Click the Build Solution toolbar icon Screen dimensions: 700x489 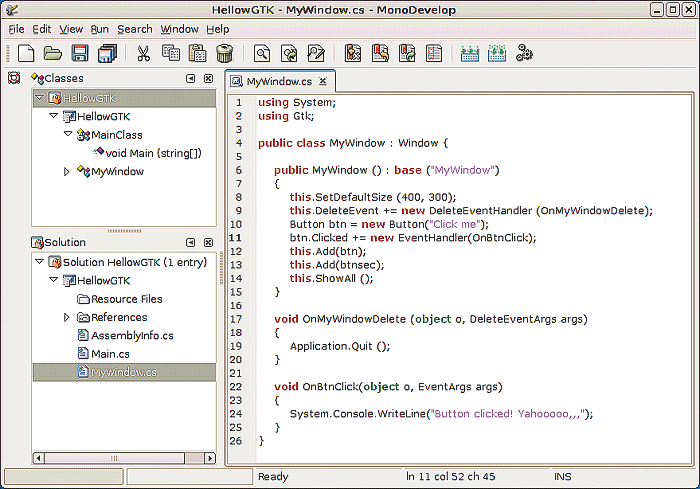point(497,54)
